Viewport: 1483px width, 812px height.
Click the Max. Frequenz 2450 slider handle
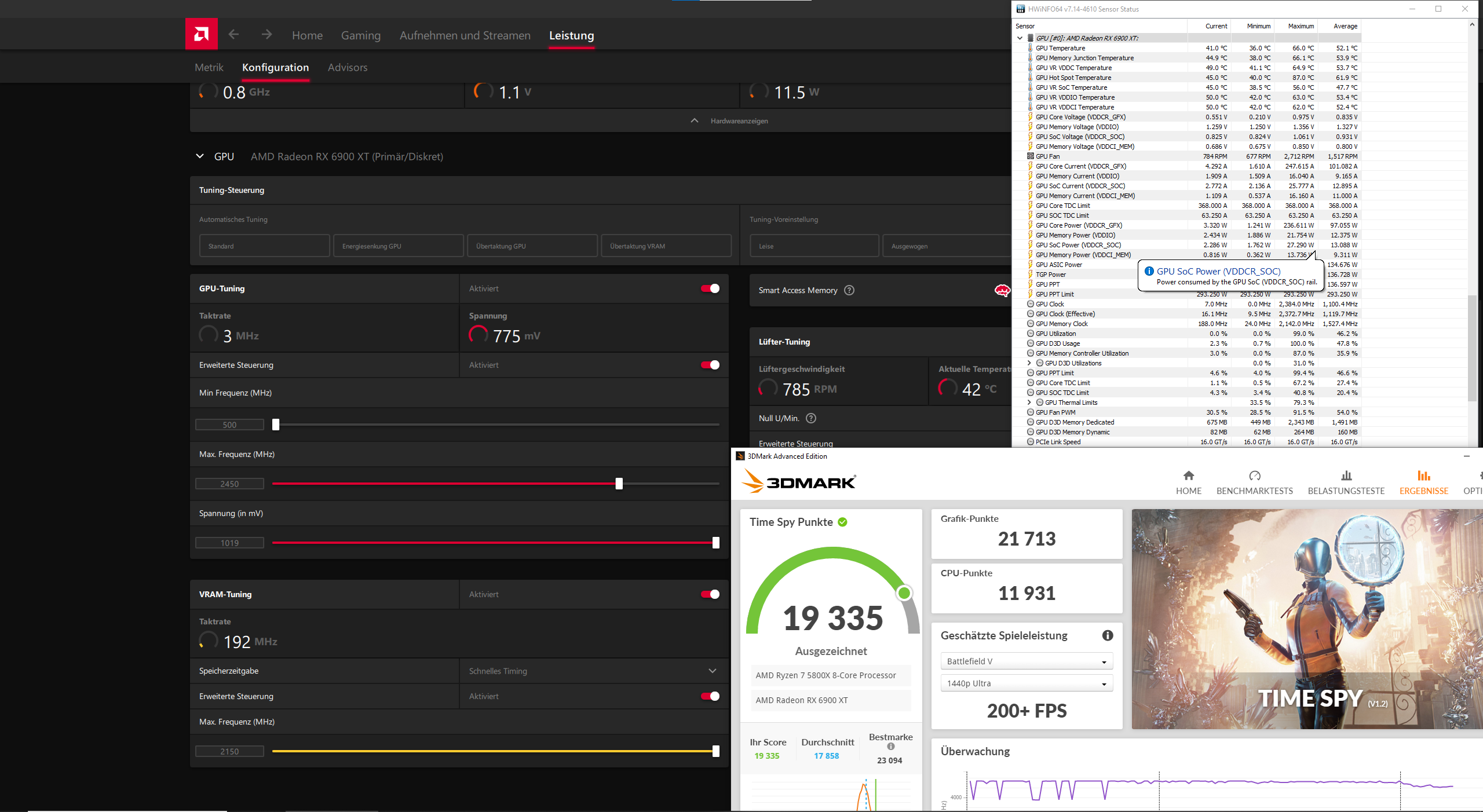619,484
